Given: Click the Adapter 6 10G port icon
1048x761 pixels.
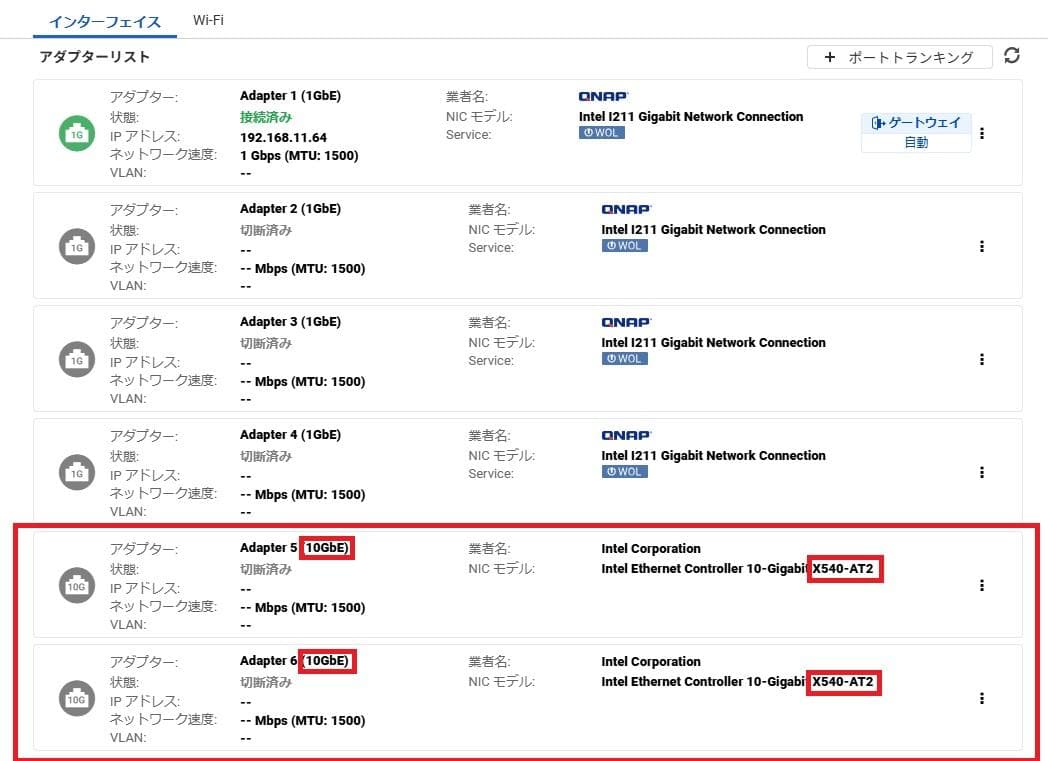Looking at the screenshot, I should click(77, 699).
